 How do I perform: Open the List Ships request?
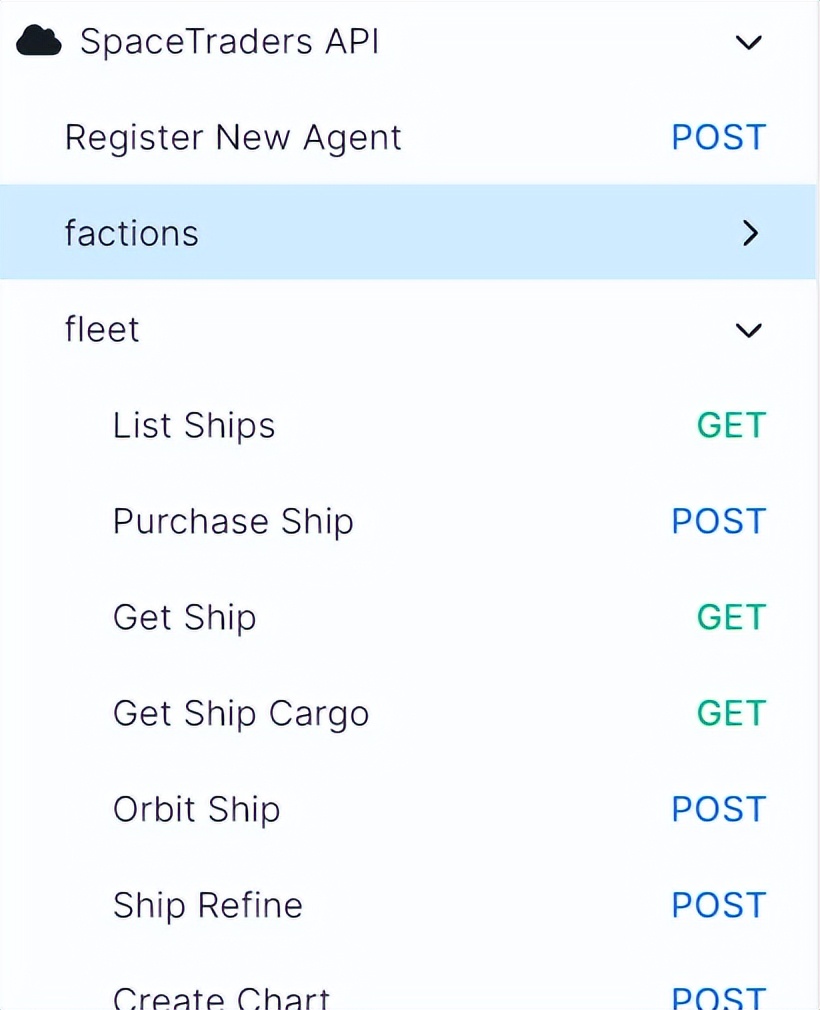tap(194, 425)
